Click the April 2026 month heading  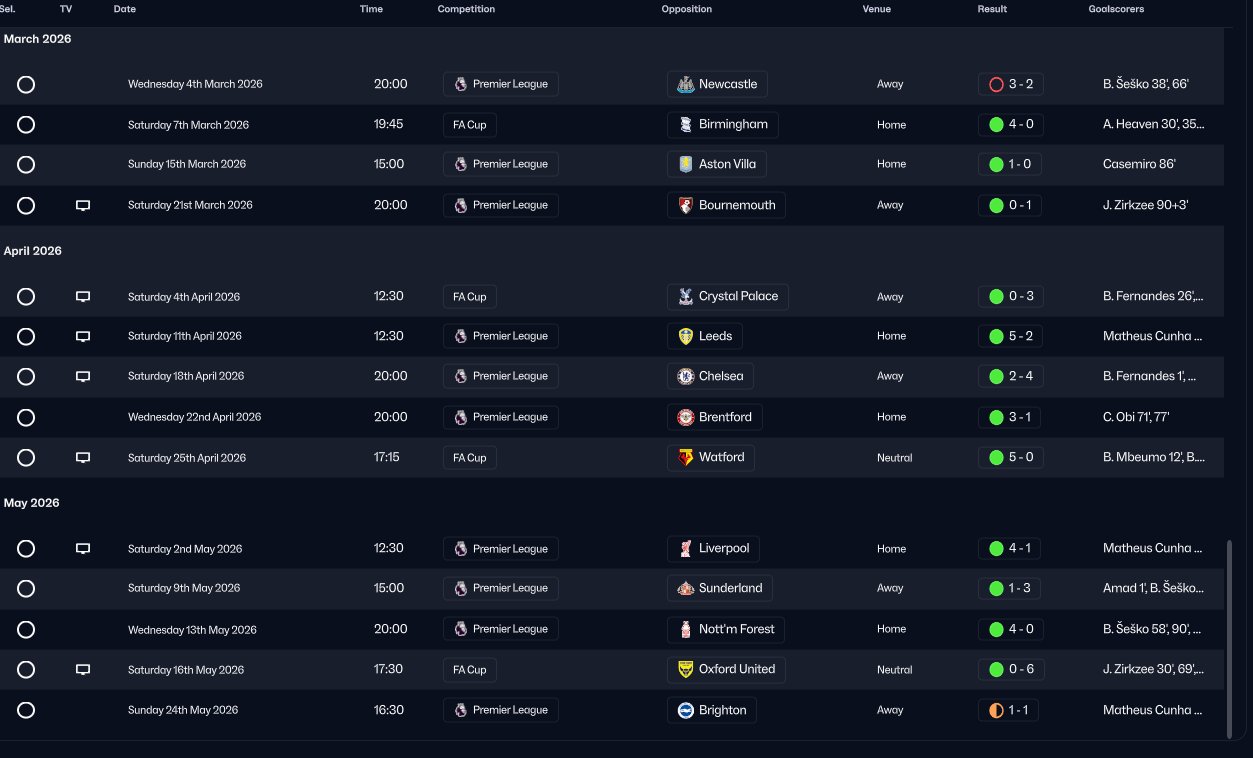[33, 251]
